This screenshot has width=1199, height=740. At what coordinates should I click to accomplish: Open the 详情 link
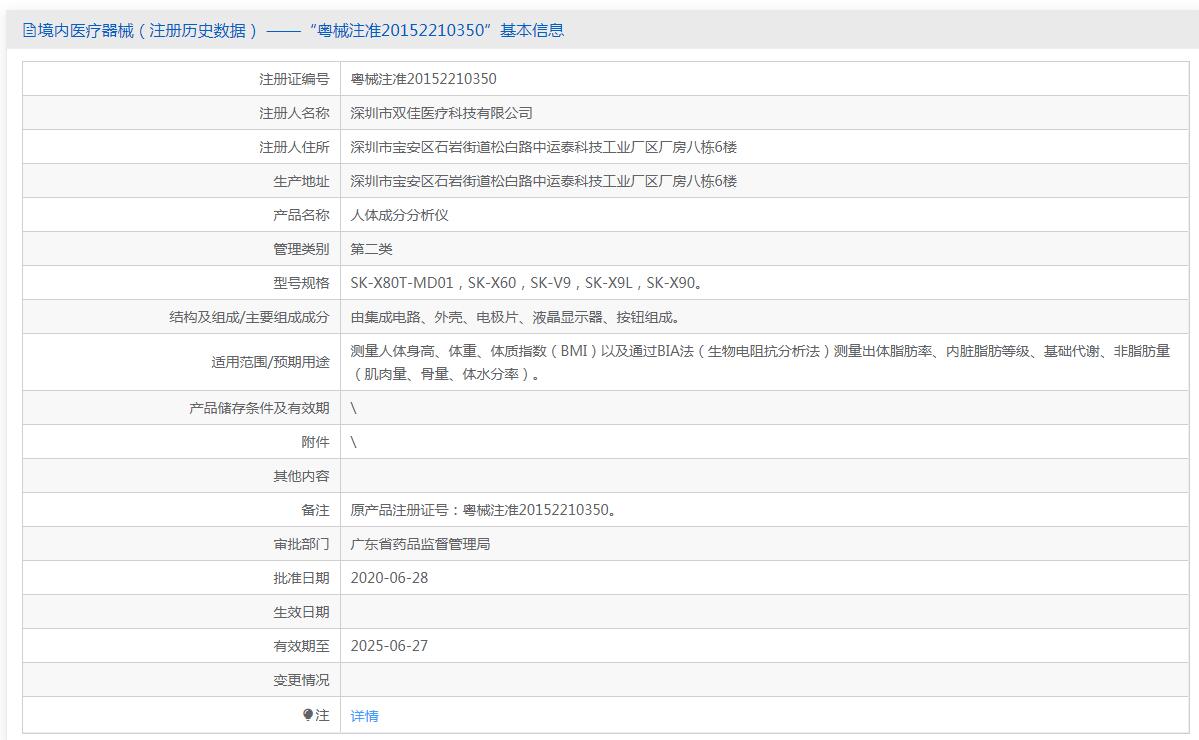coord(364,716)
